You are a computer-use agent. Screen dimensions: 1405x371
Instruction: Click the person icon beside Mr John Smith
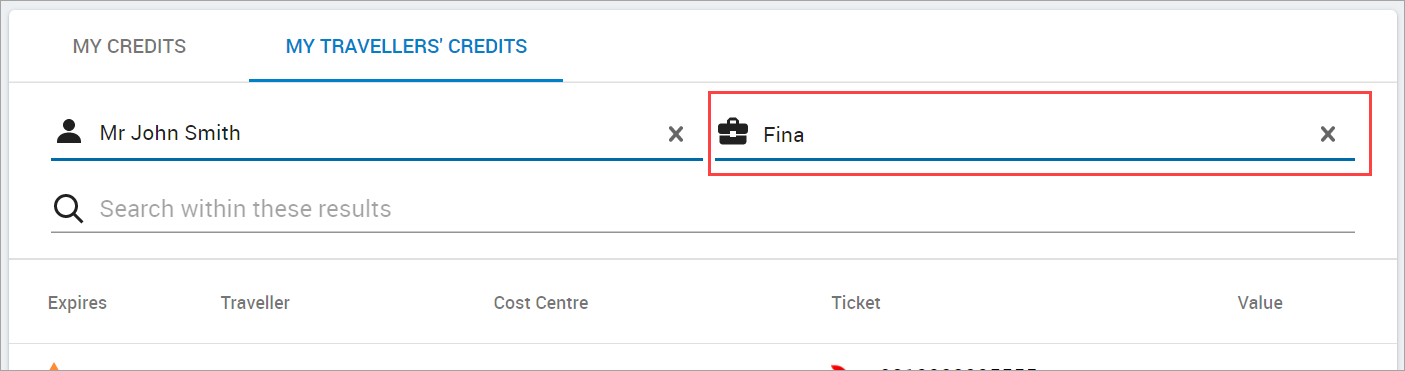[69, 131]
